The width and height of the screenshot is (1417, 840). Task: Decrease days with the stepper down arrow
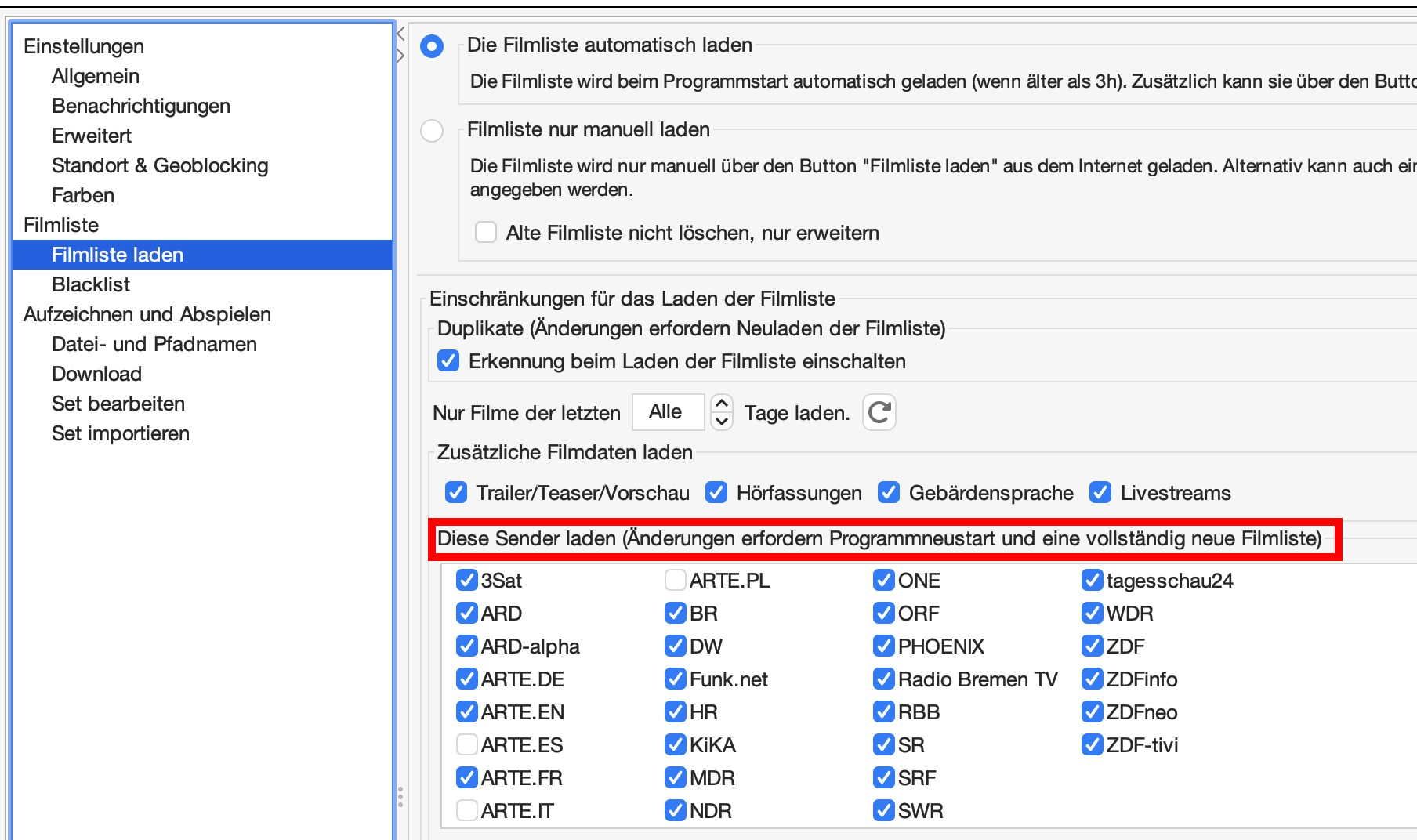[721, 422]
